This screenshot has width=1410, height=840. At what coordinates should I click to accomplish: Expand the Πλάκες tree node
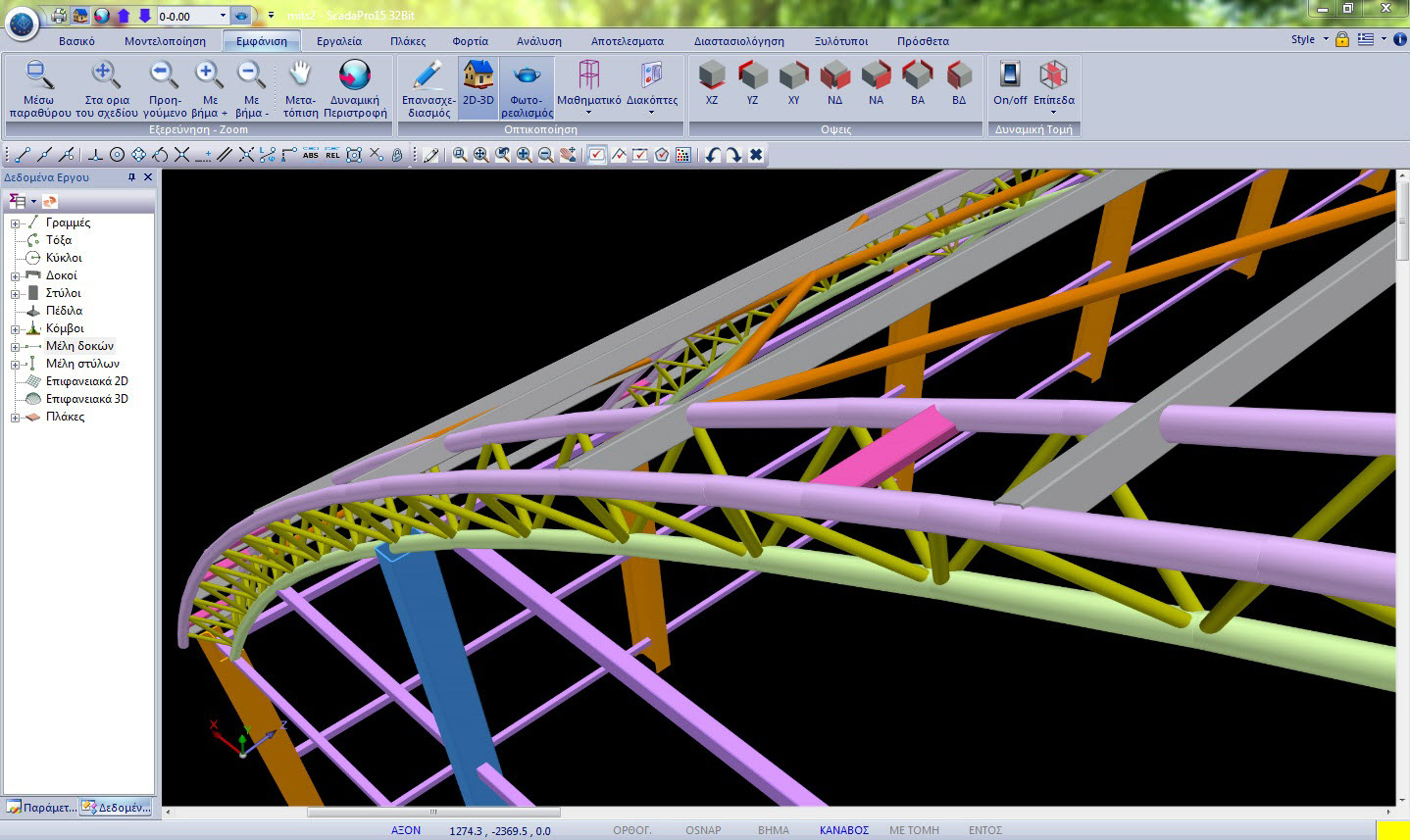click(15, 418)
